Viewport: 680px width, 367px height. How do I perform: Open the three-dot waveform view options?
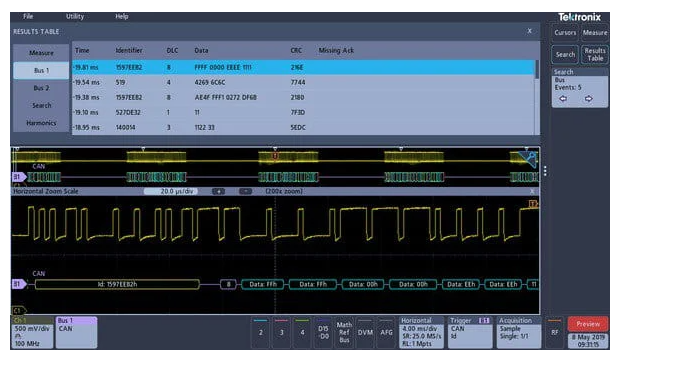coord(545,171)
